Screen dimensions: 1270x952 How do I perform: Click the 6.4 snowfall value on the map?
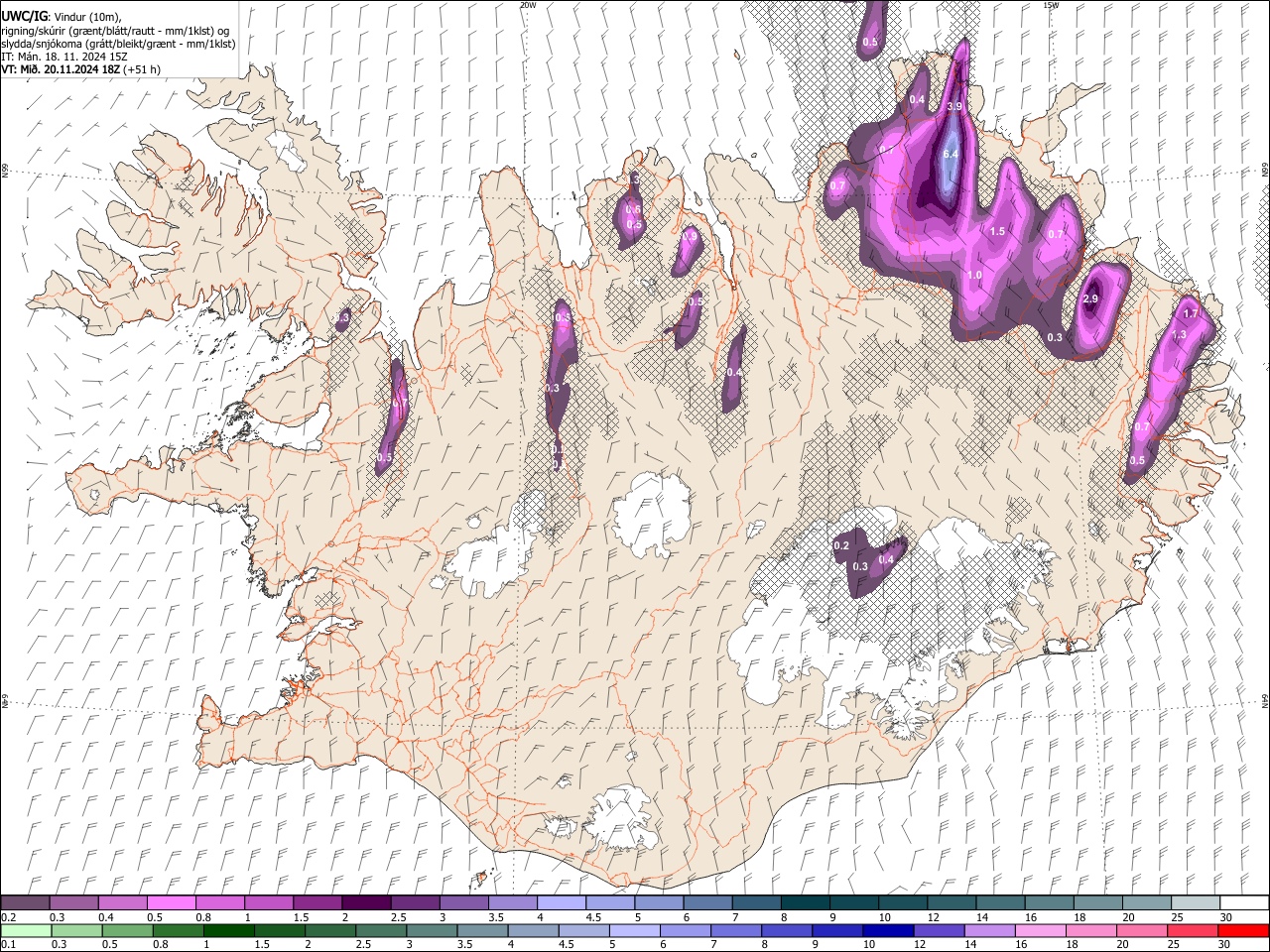pyautogui.click(x=951, y=154)
